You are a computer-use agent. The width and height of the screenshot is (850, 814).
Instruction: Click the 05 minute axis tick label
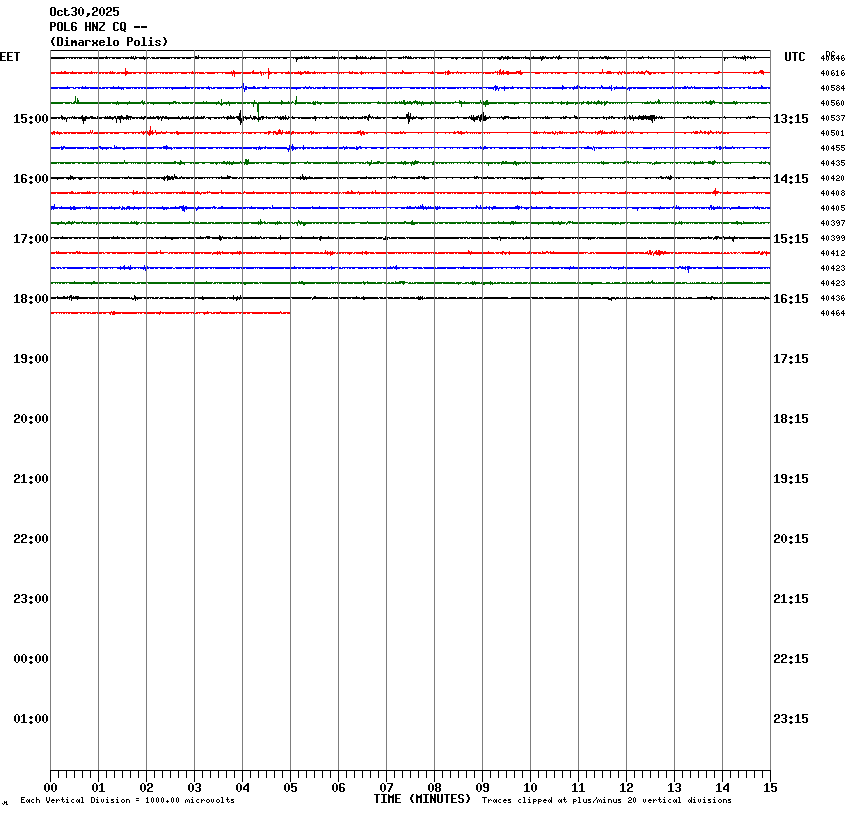click(x=290, y=788)
